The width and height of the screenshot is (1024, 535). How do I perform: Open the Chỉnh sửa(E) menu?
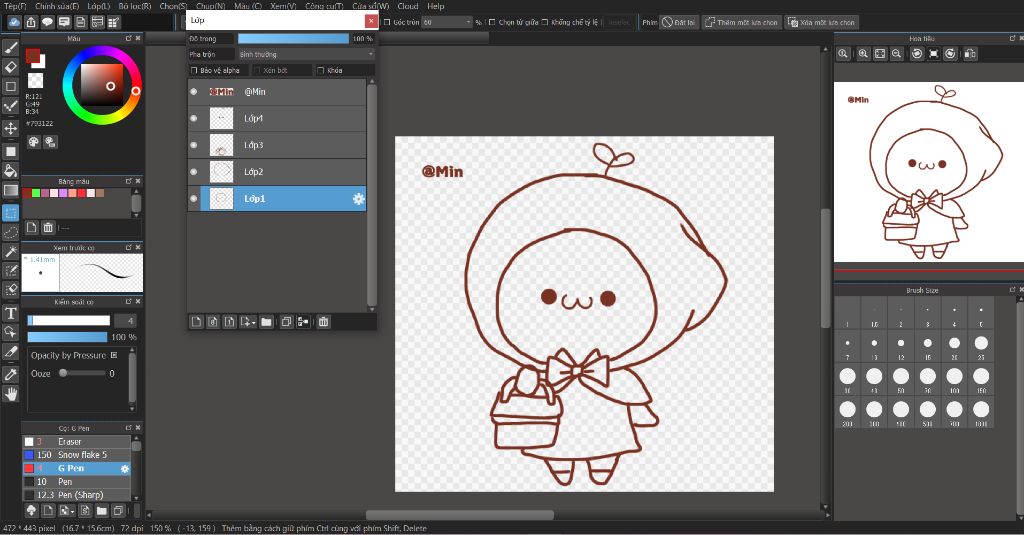57,6
